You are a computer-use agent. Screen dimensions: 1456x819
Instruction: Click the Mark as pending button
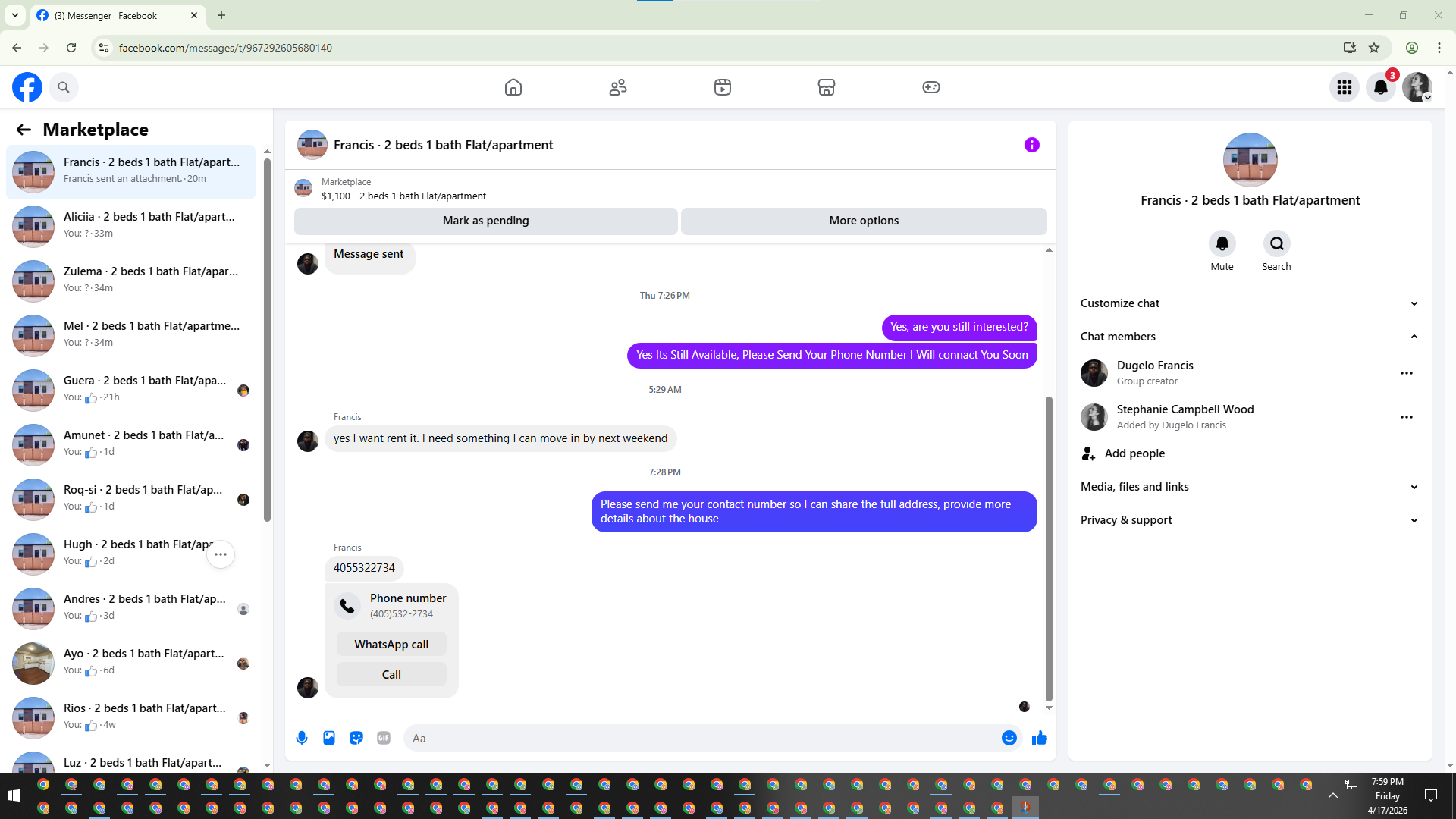pyautogui.click(x=485, y=221)
